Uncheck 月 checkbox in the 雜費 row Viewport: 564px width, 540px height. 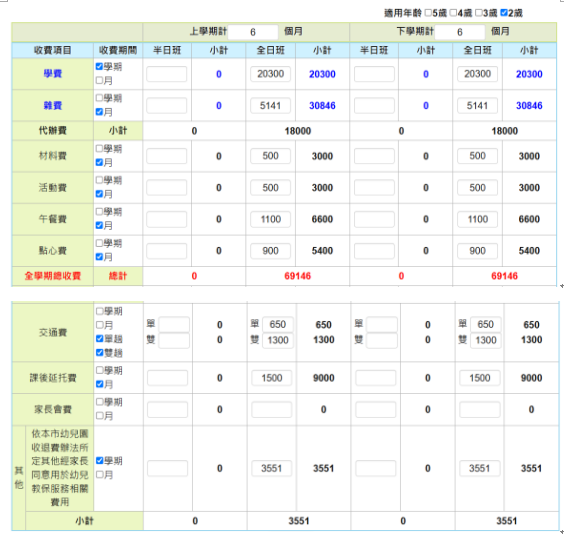99,112
